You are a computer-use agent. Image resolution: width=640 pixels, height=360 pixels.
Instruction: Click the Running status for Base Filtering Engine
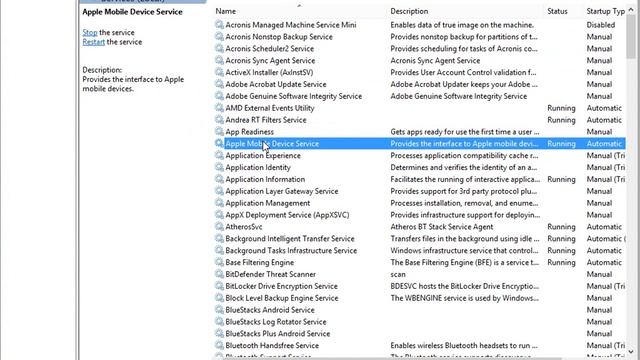pos(561,262)
